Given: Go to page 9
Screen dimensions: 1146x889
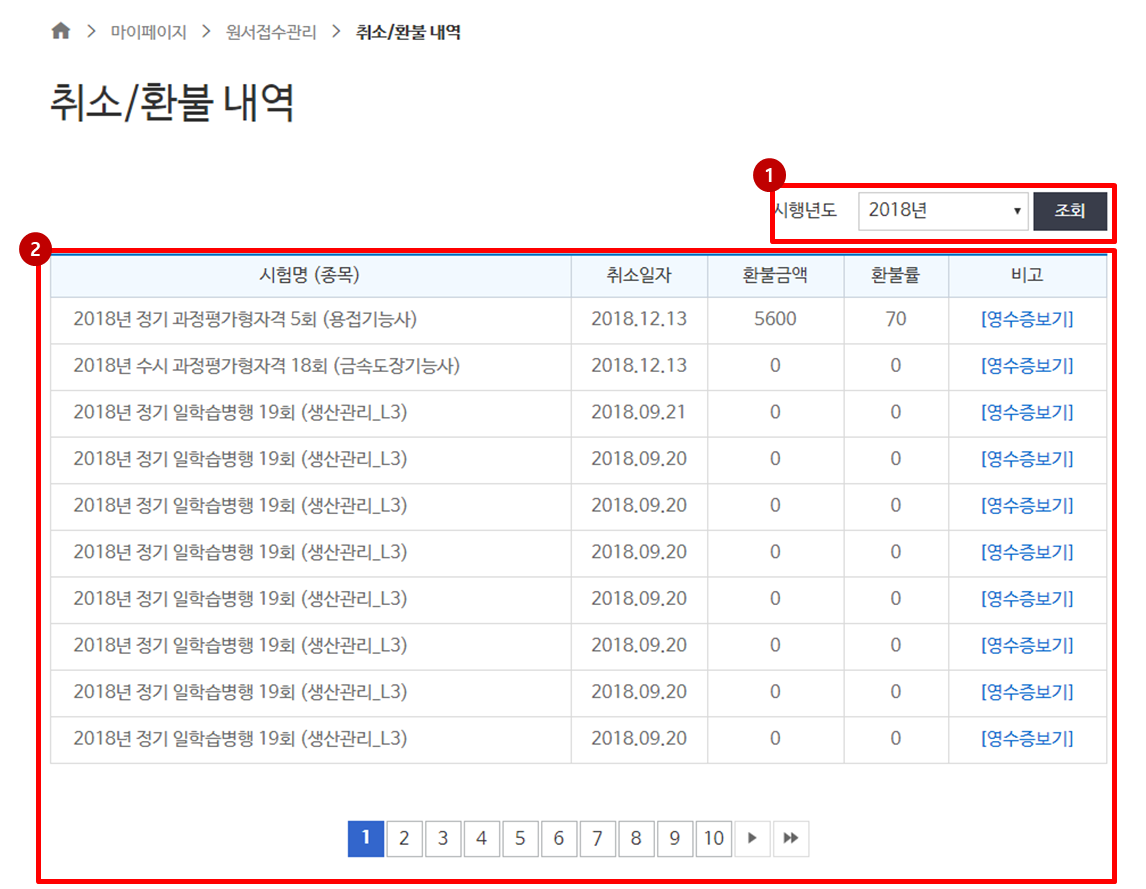Looking at the screenshot, I should point(675,838).
